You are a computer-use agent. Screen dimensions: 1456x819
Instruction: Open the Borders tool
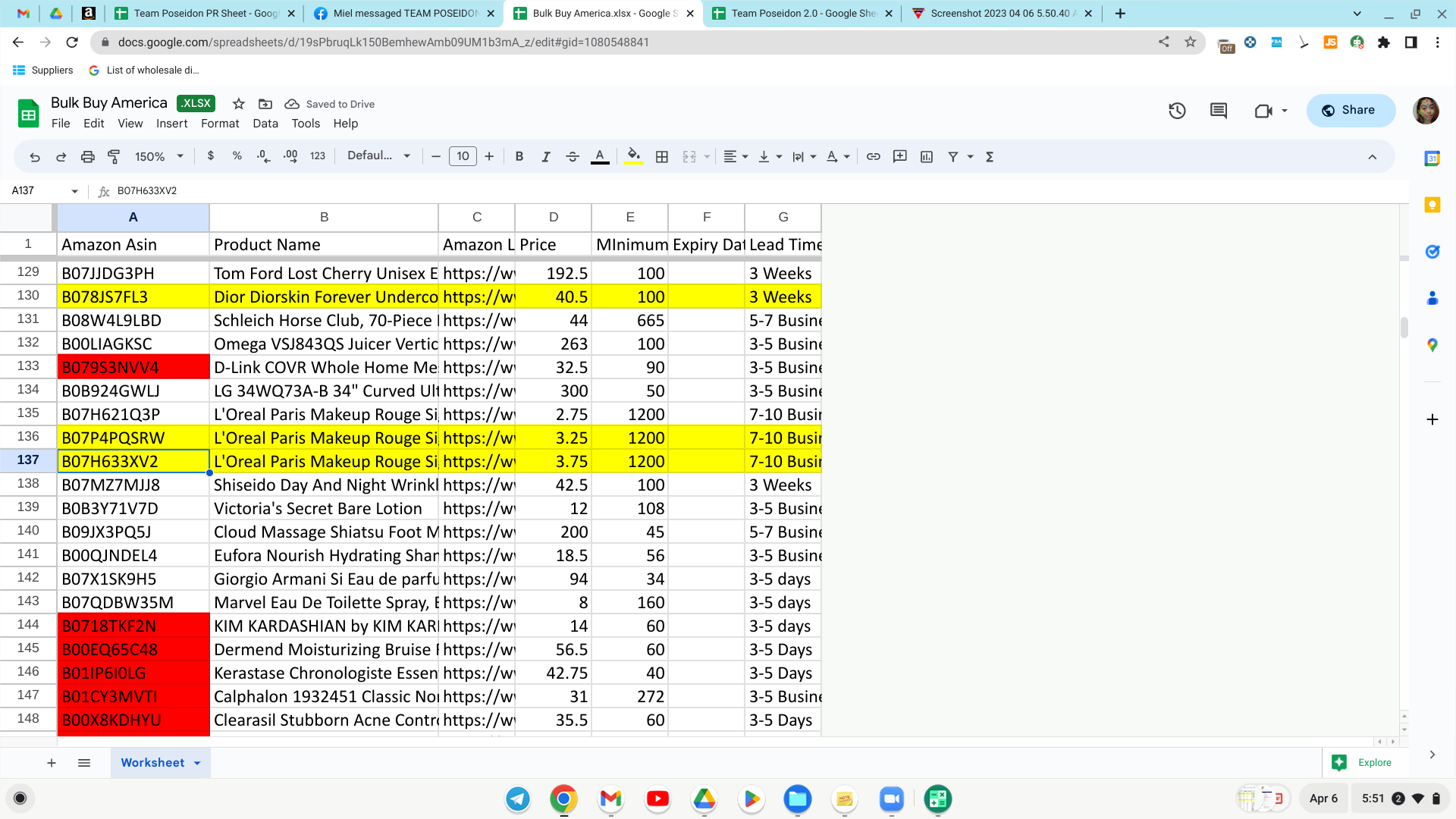point(662,156)
